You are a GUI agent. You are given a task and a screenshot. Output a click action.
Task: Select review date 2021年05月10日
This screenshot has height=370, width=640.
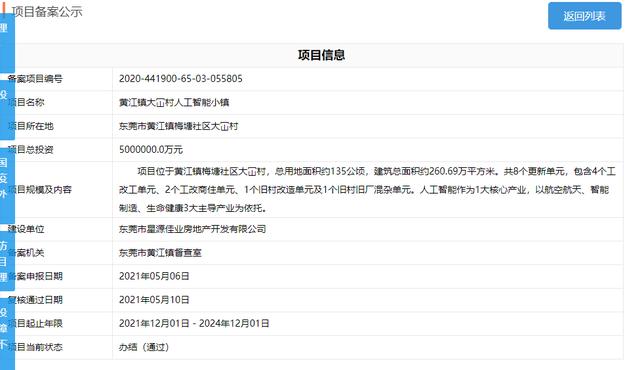(154, 300)
